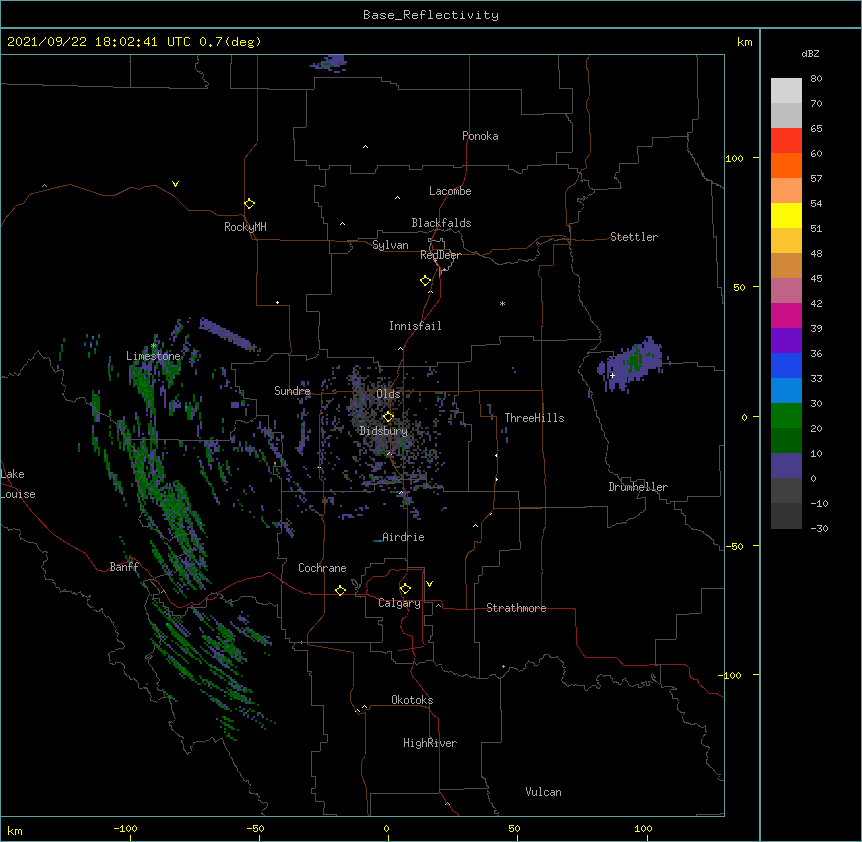Screen dimensions: 862x842
Task: Click the yellow diamond marker south of RedDeer
Action: coord(425,281)
